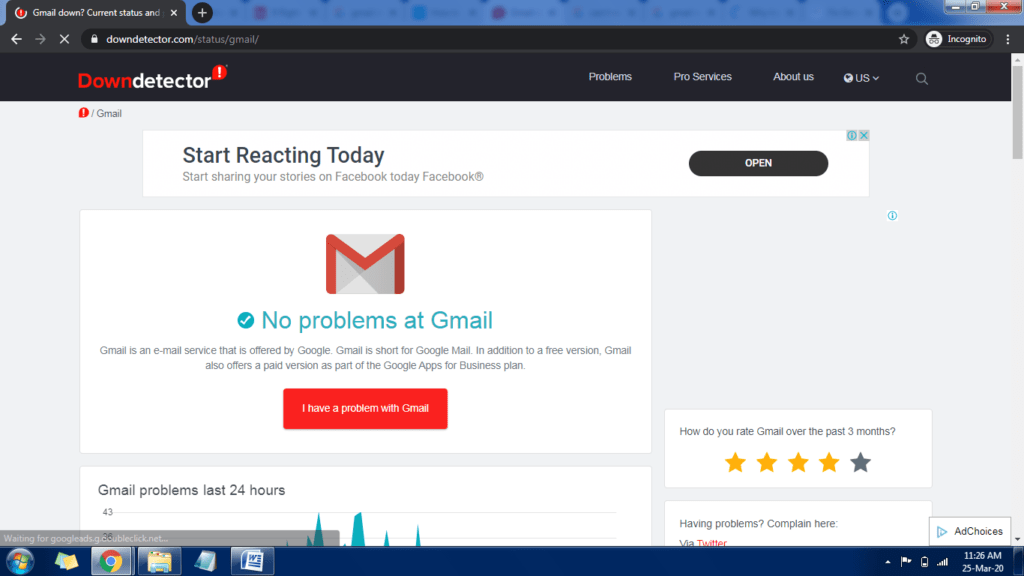Open Microsoft Word from the taskbar
Image resolution: width=1024 pixels, height=576 pixels.
tap(252, 561)
